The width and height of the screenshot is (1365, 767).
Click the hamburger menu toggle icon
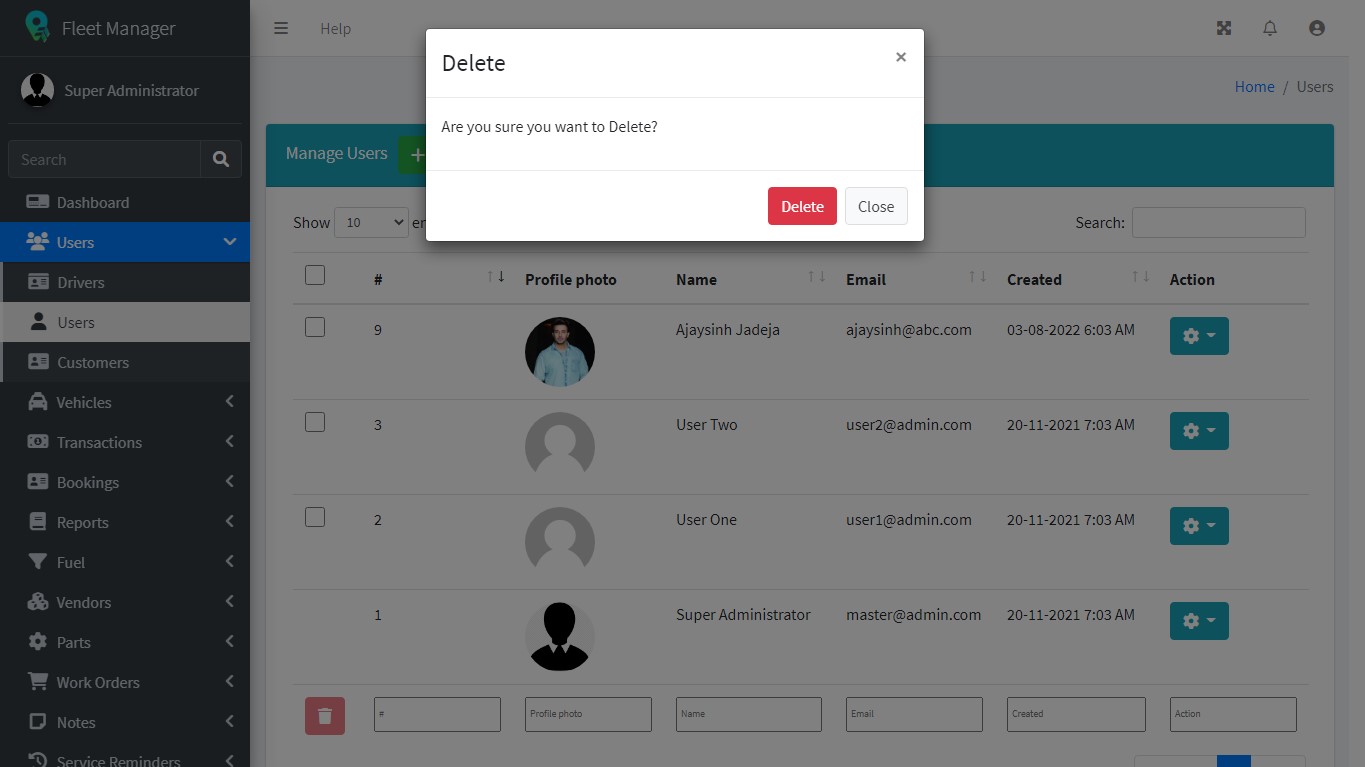click(281, 28)
